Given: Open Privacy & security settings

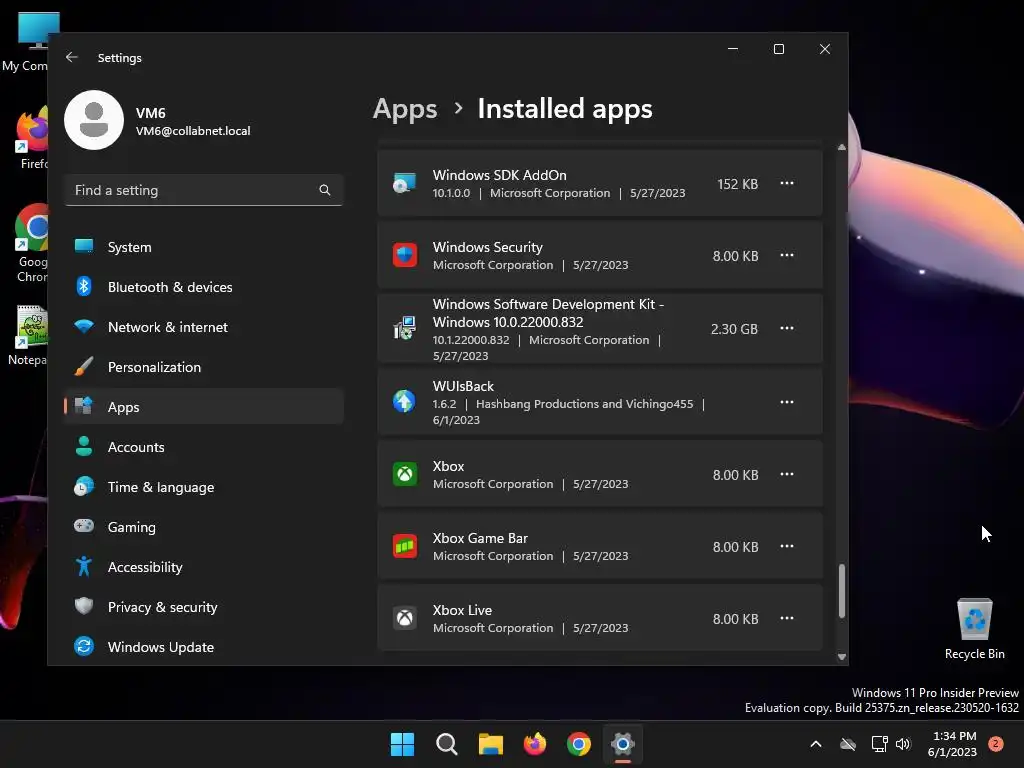Looking at the screenshot, I should click(x=204, y=607).
